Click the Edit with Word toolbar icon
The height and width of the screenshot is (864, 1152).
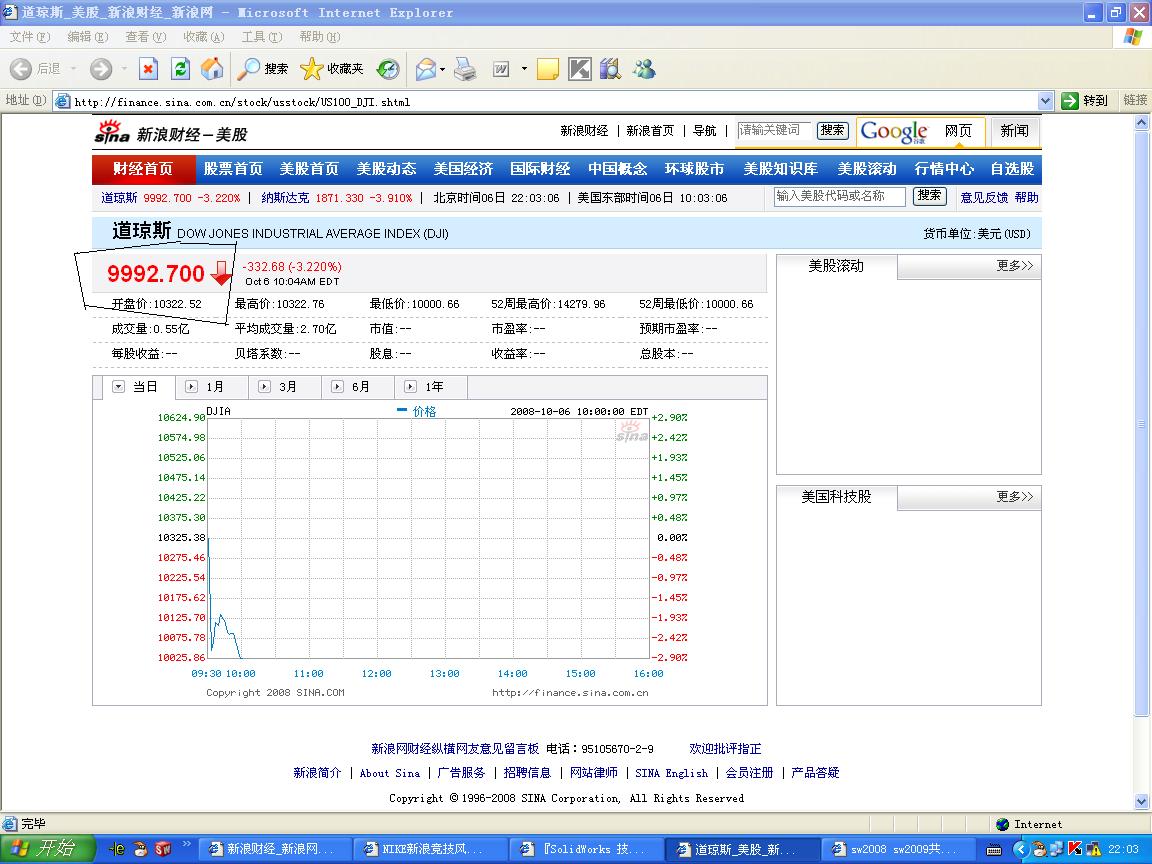[501, 69]
